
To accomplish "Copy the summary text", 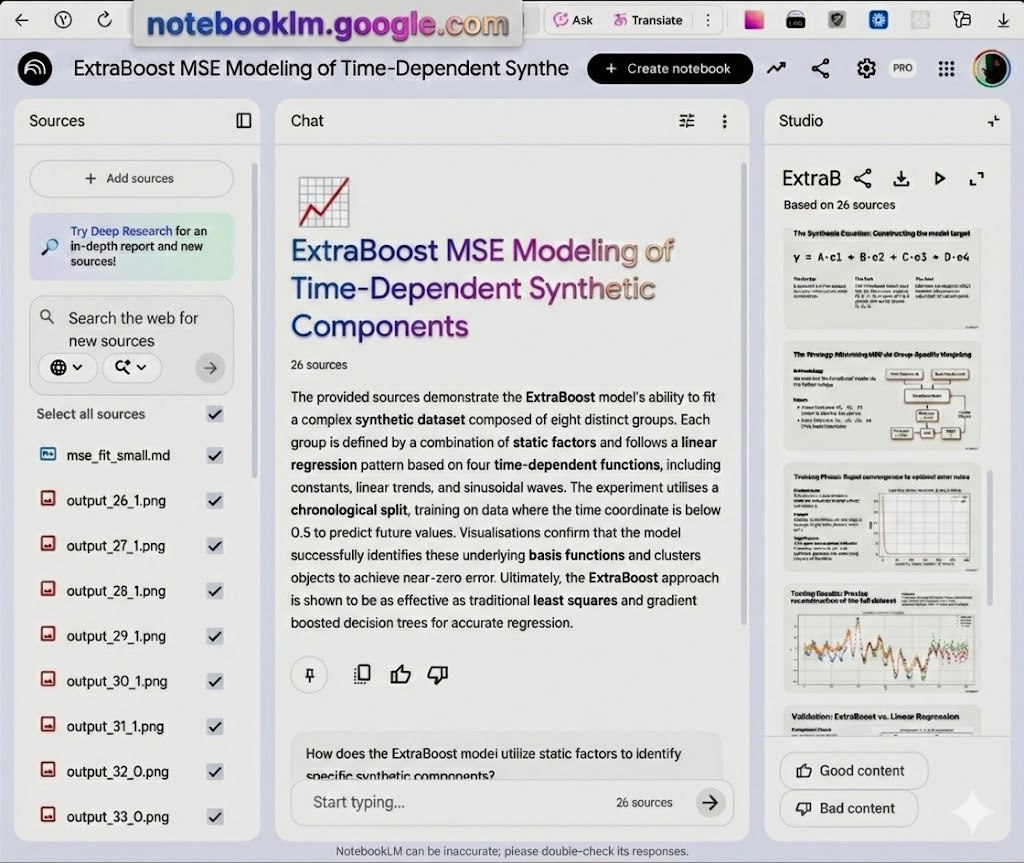I will tap(363, 675).
